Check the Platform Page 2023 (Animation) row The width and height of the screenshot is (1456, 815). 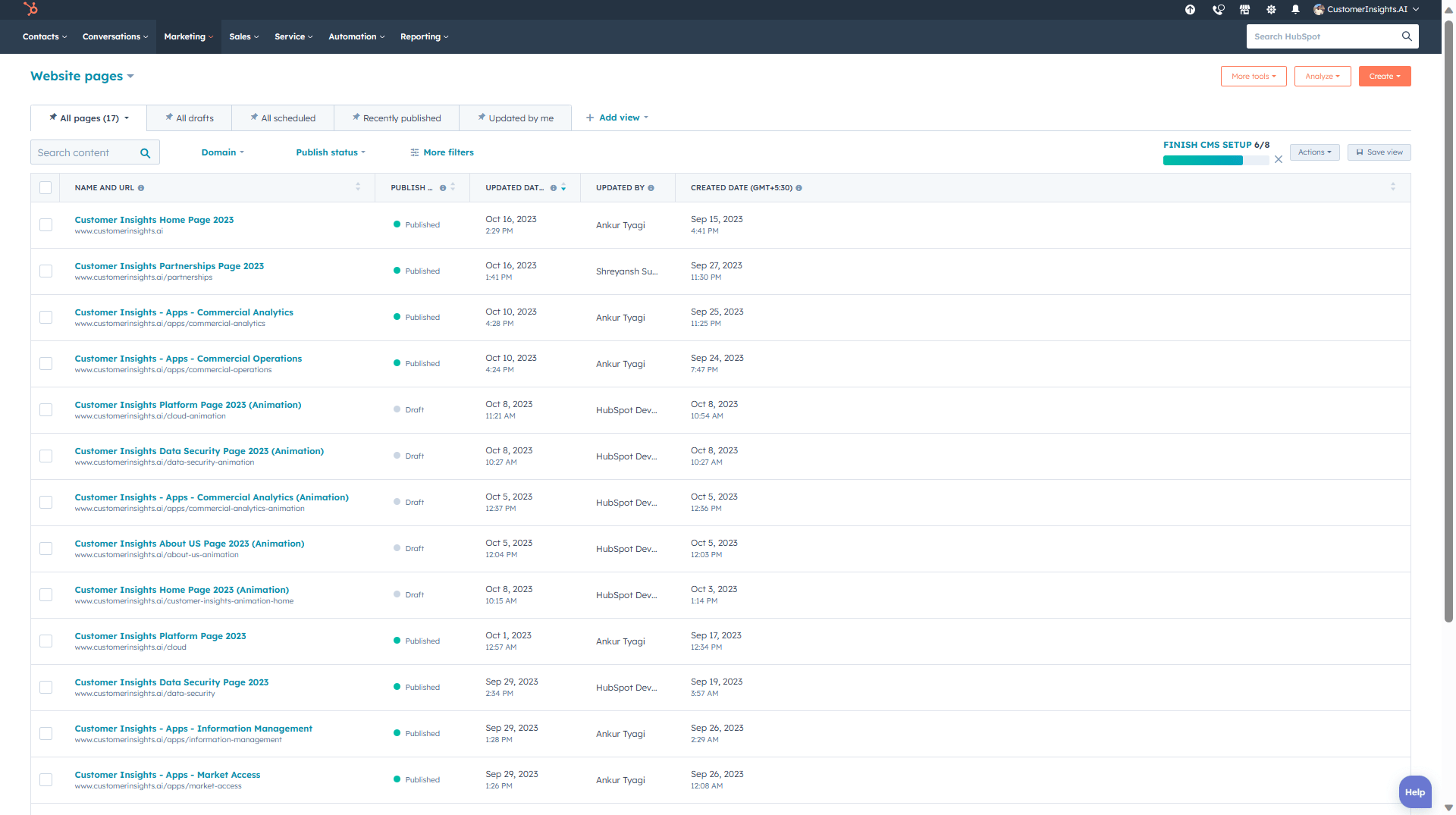click(45, 410)
